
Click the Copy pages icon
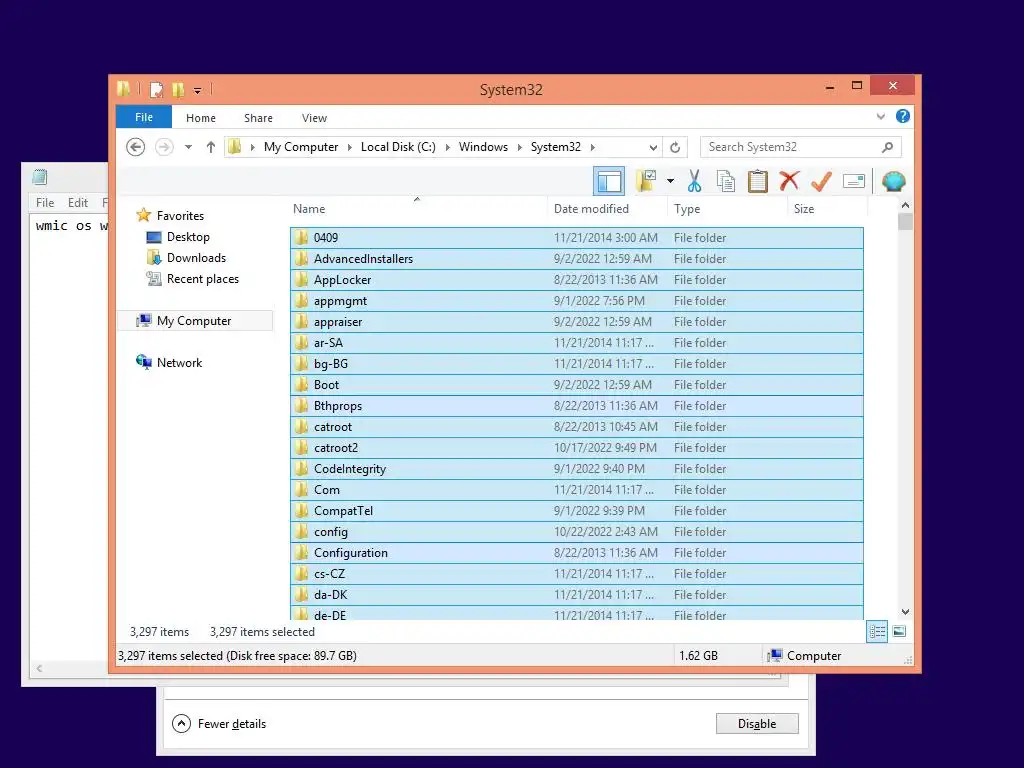click(726, 181)
